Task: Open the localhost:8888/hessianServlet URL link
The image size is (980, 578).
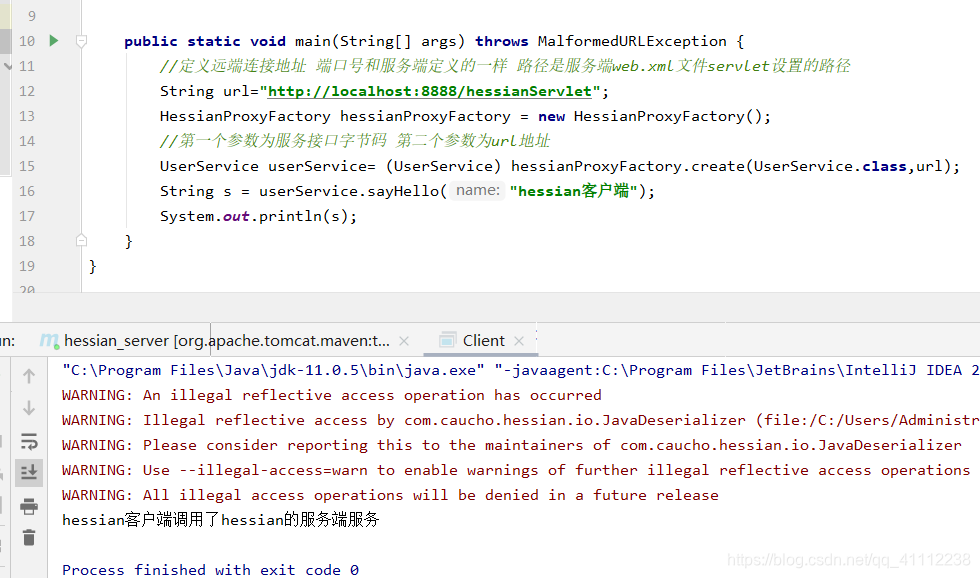Action: pos(429,91)
